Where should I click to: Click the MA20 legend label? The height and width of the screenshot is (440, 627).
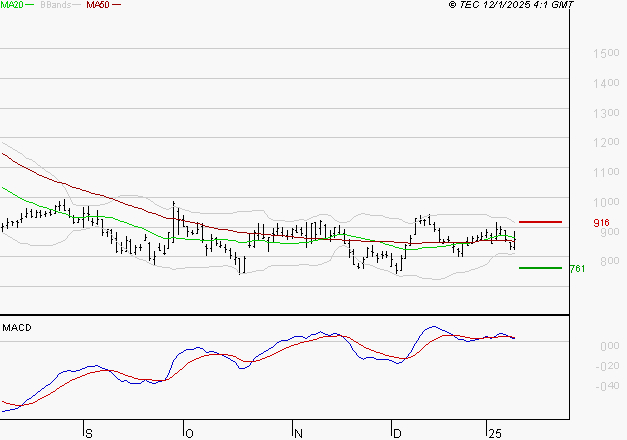coord(11,5)
